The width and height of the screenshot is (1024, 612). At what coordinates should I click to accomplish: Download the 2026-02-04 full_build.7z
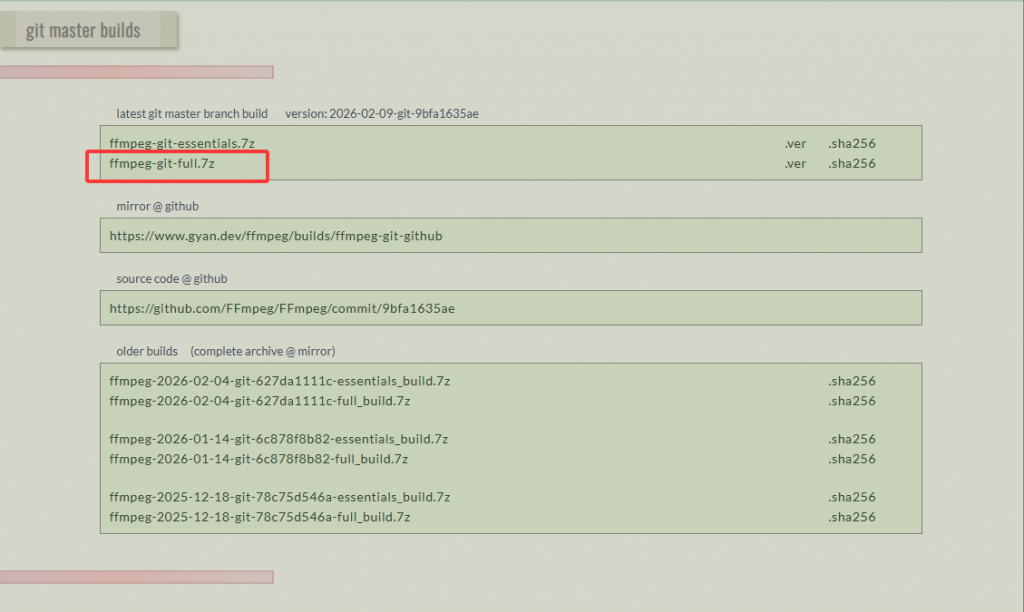tap(260, 401)
